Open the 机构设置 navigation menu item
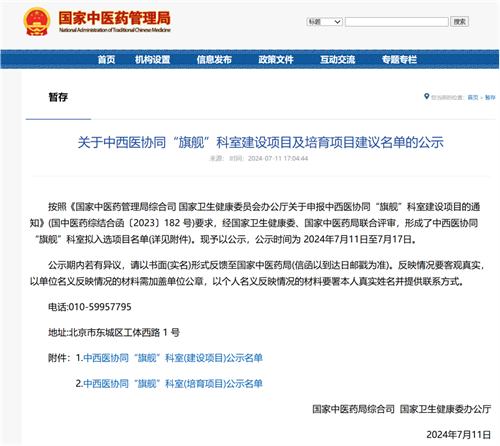The height and width of the screenshot is (446, 500). pos(152,60)
